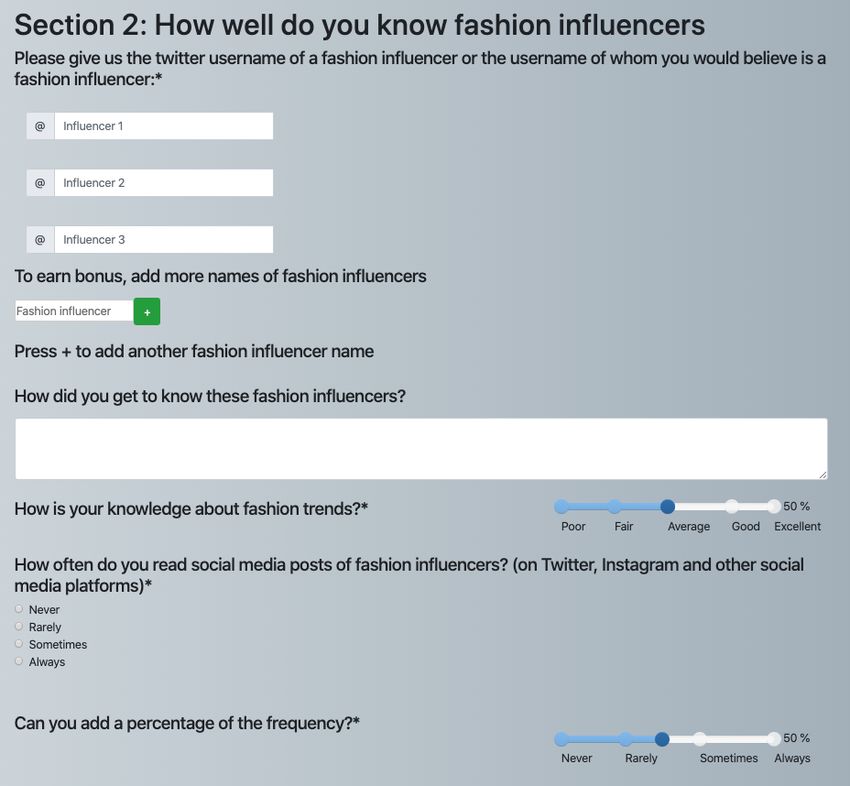Pick the Always radio button
The height and width of the screenshot is (786, 850).
[x=19, y=661]
